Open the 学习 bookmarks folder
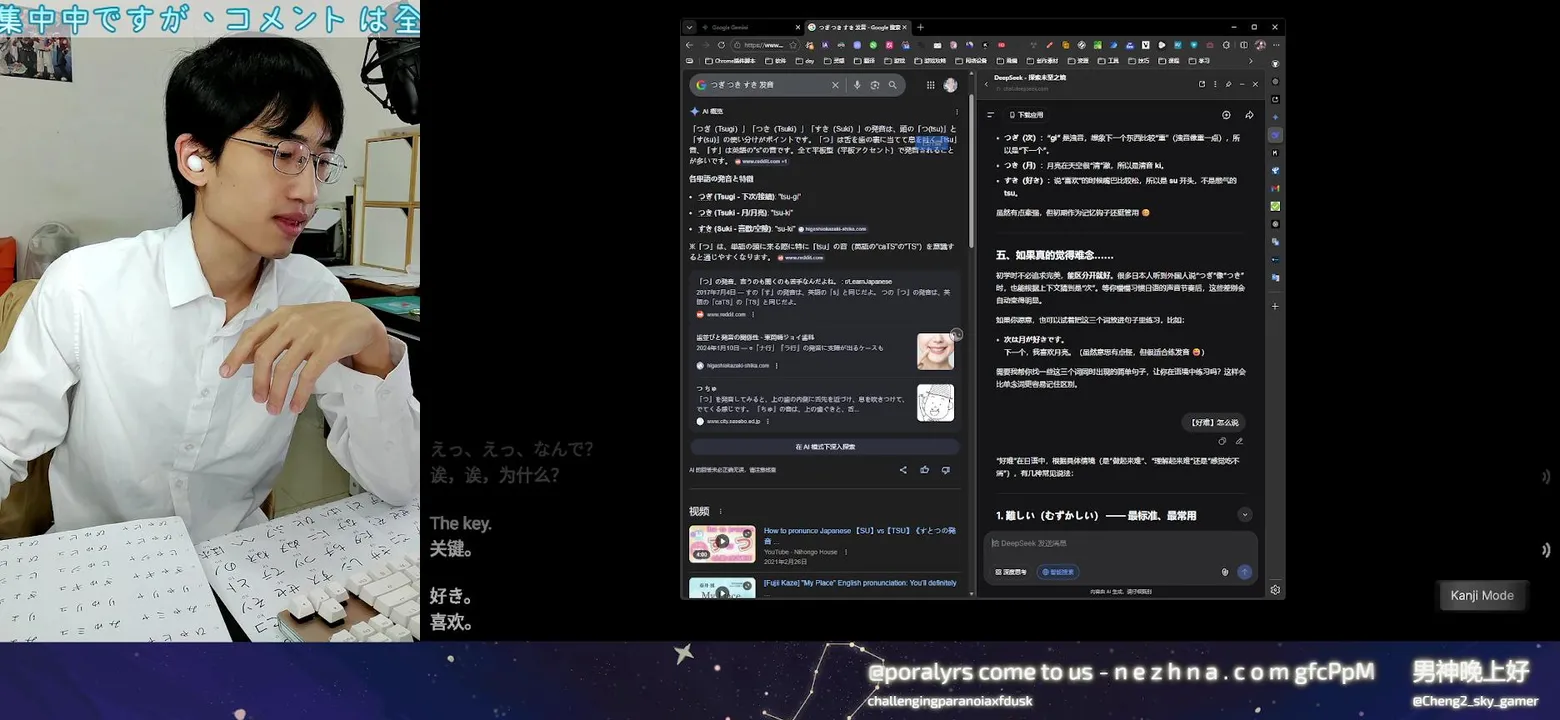This screenshot has width=1560, height=720. (x=1198, y=61)
